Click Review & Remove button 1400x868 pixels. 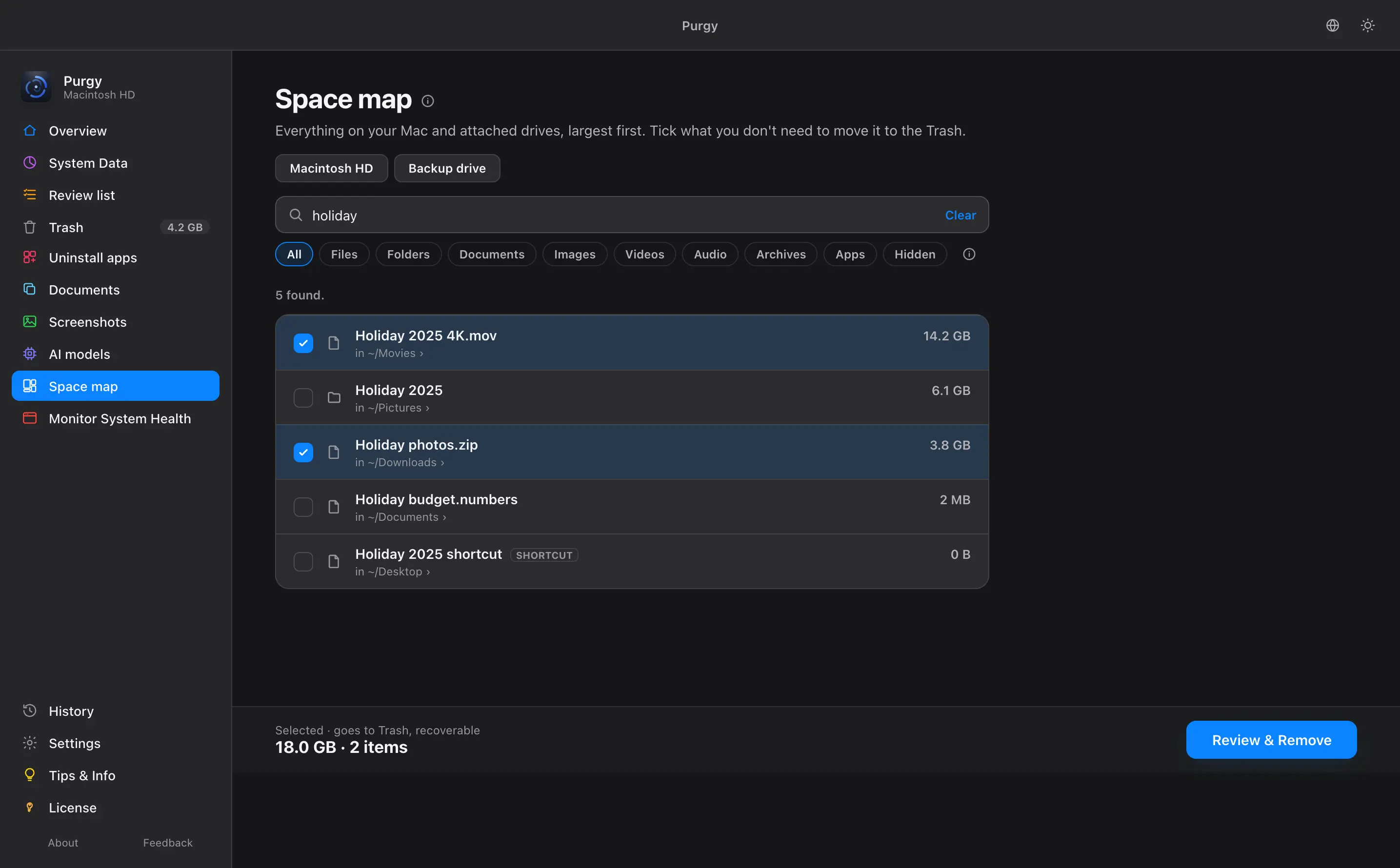point(1271,740)
